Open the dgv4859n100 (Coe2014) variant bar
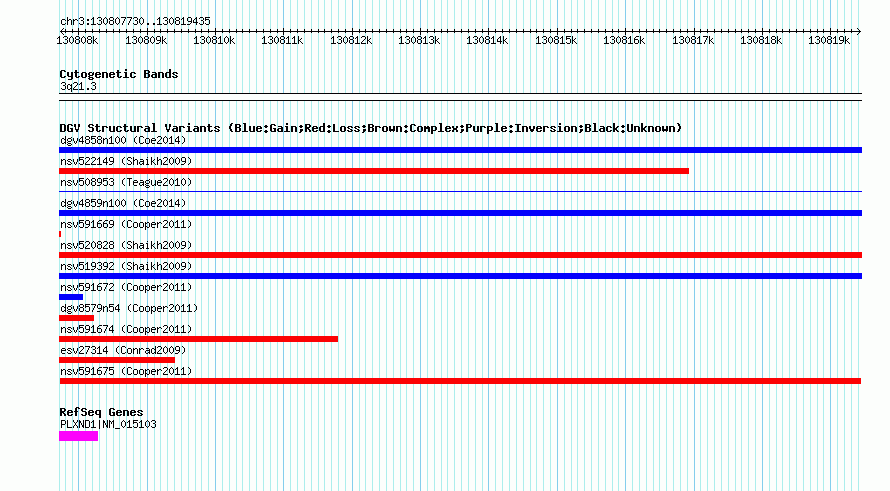This screenshot has height=491, width=890. [x=460, y=213]
